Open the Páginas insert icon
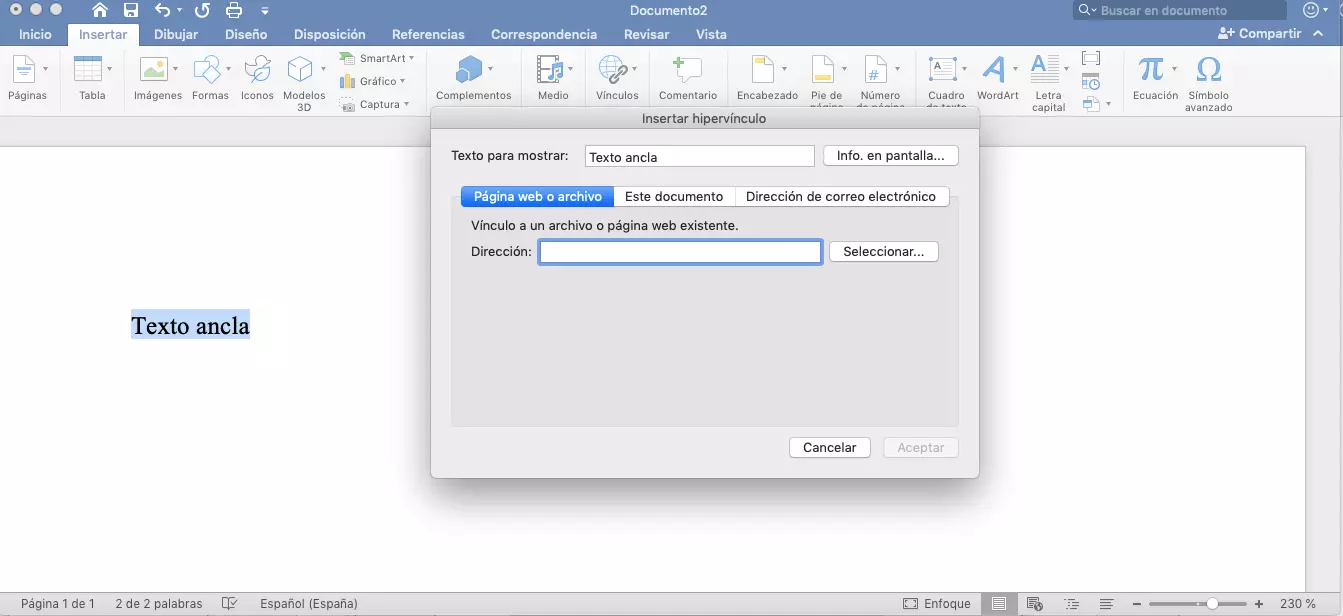This screenshot has width=1343, height=616. point(23,69)
